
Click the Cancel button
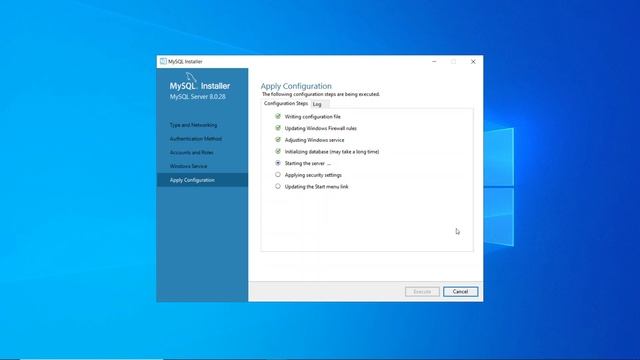[460, 291]
